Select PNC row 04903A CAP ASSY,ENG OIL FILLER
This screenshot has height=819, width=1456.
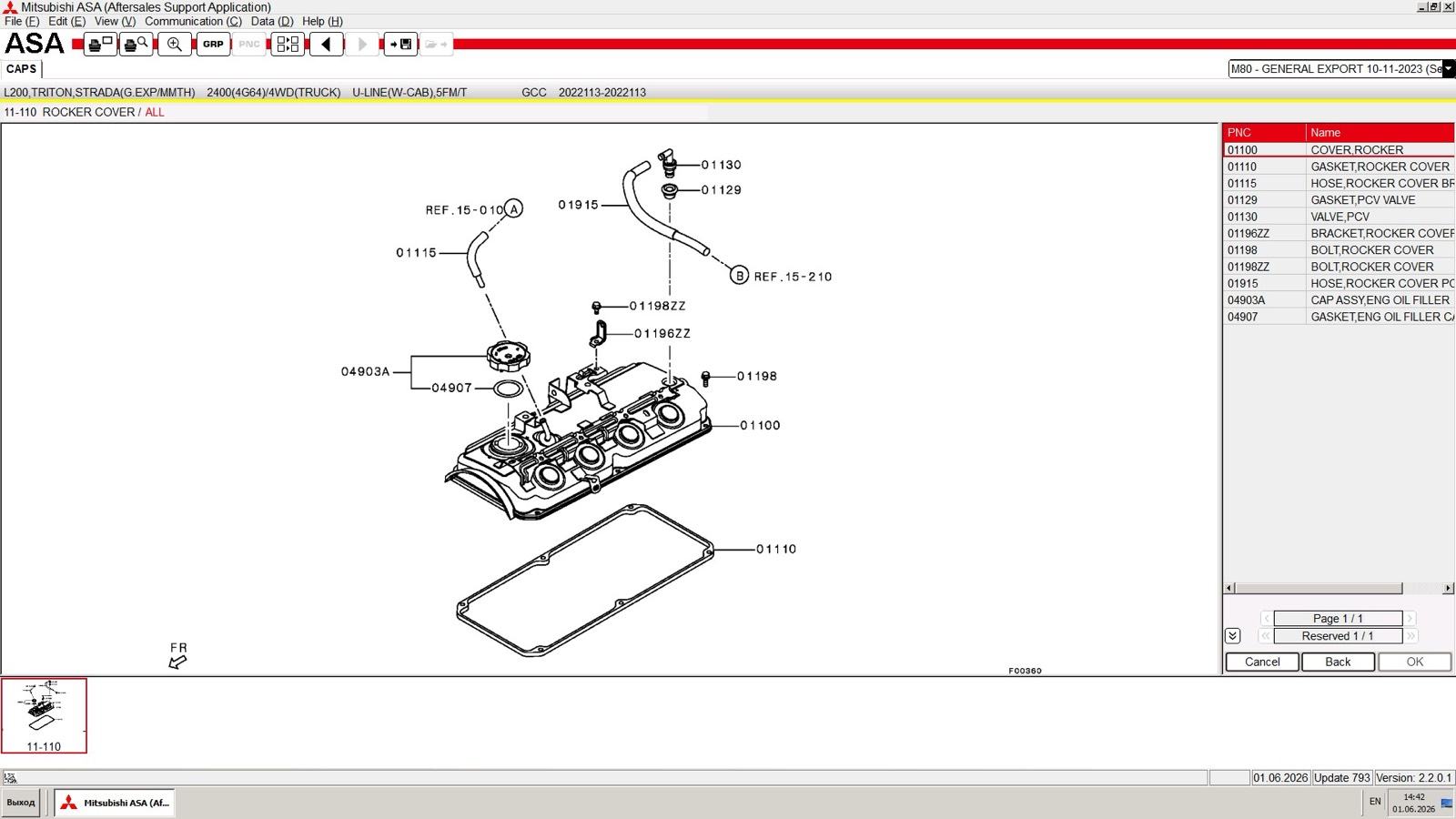(1338, 300)
